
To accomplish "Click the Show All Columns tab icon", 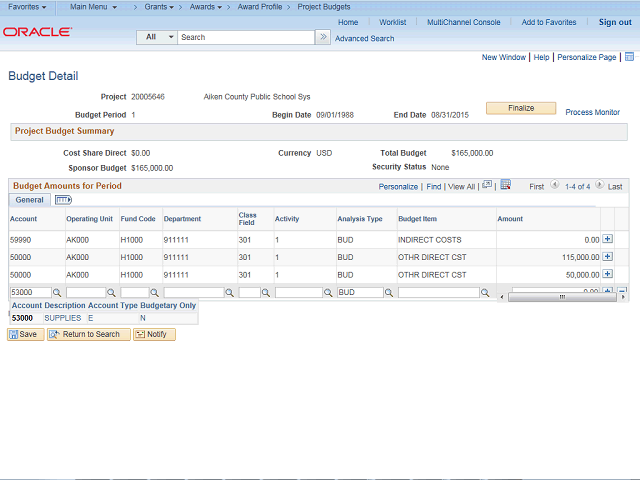I will 63,200.
